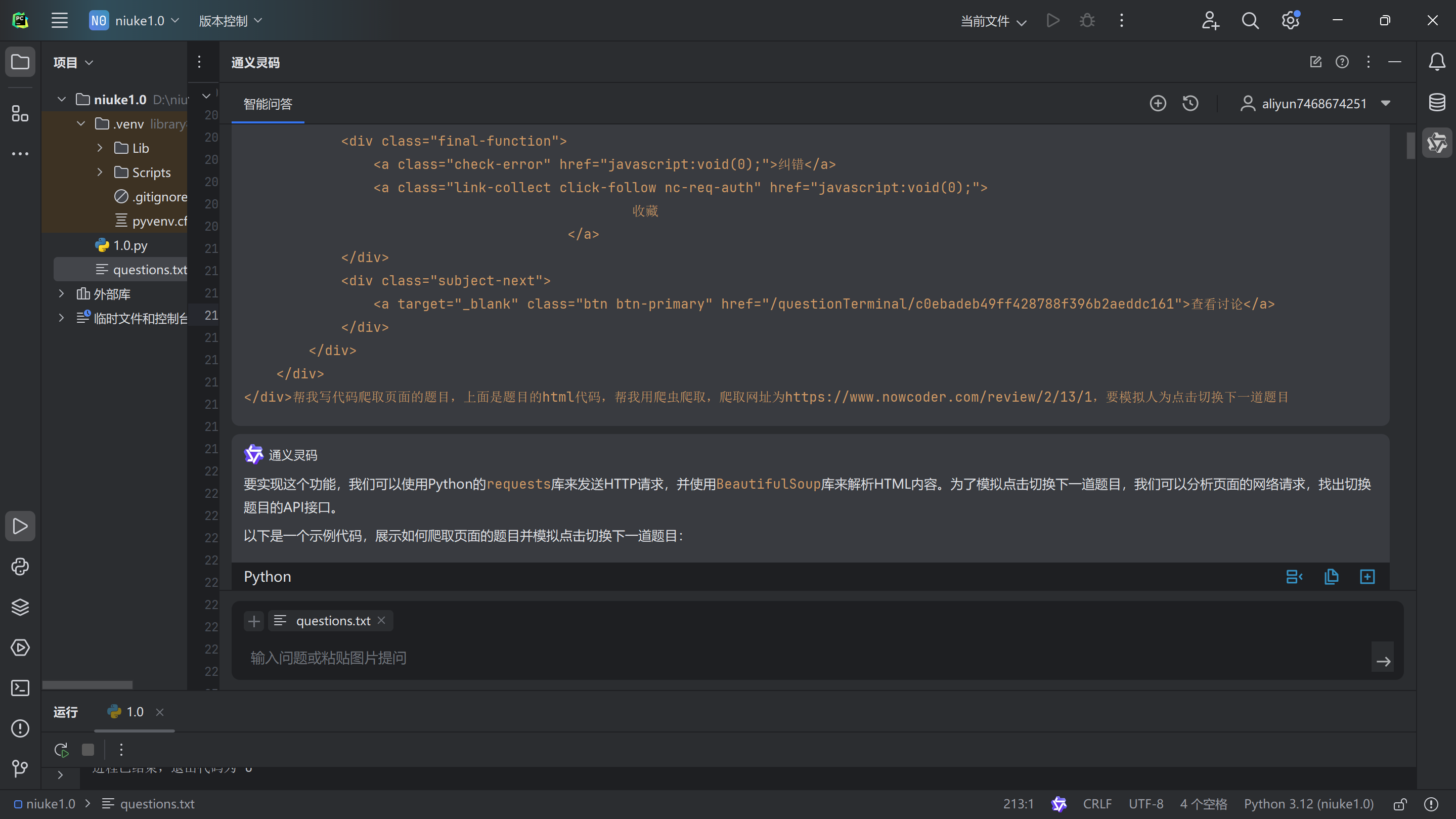Select the 智能问答 tab
The image size is (1456, 819).
[x=268, y=104]
